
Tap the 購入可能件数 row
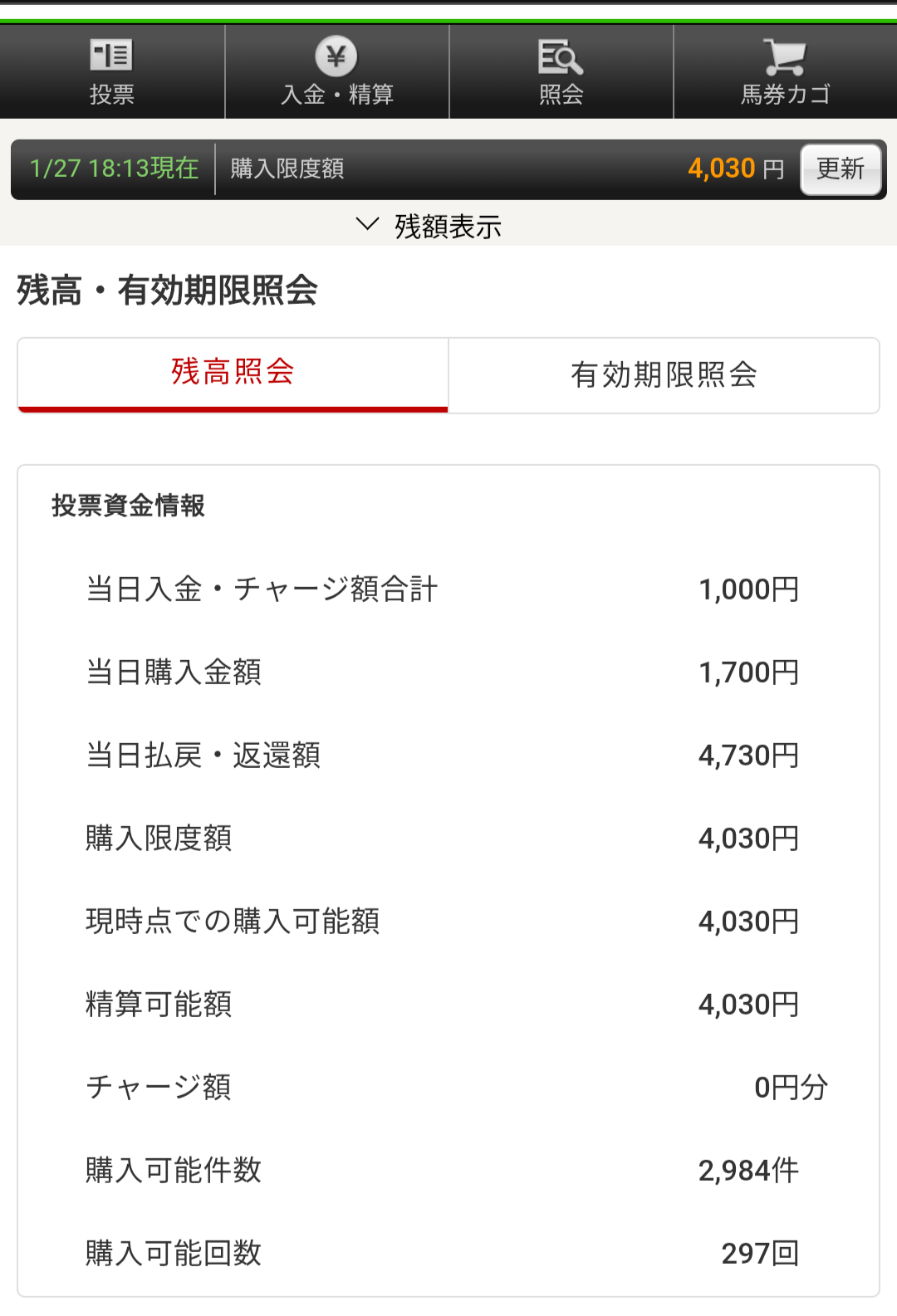pos(174,1171)
